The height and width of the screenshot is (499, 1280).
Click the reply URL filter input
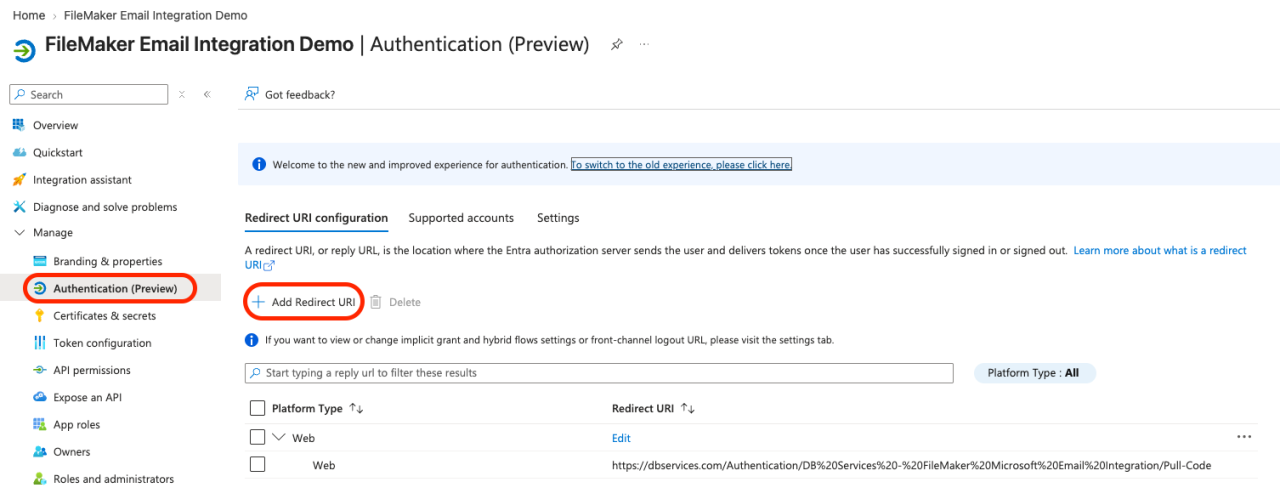[599, 373]
